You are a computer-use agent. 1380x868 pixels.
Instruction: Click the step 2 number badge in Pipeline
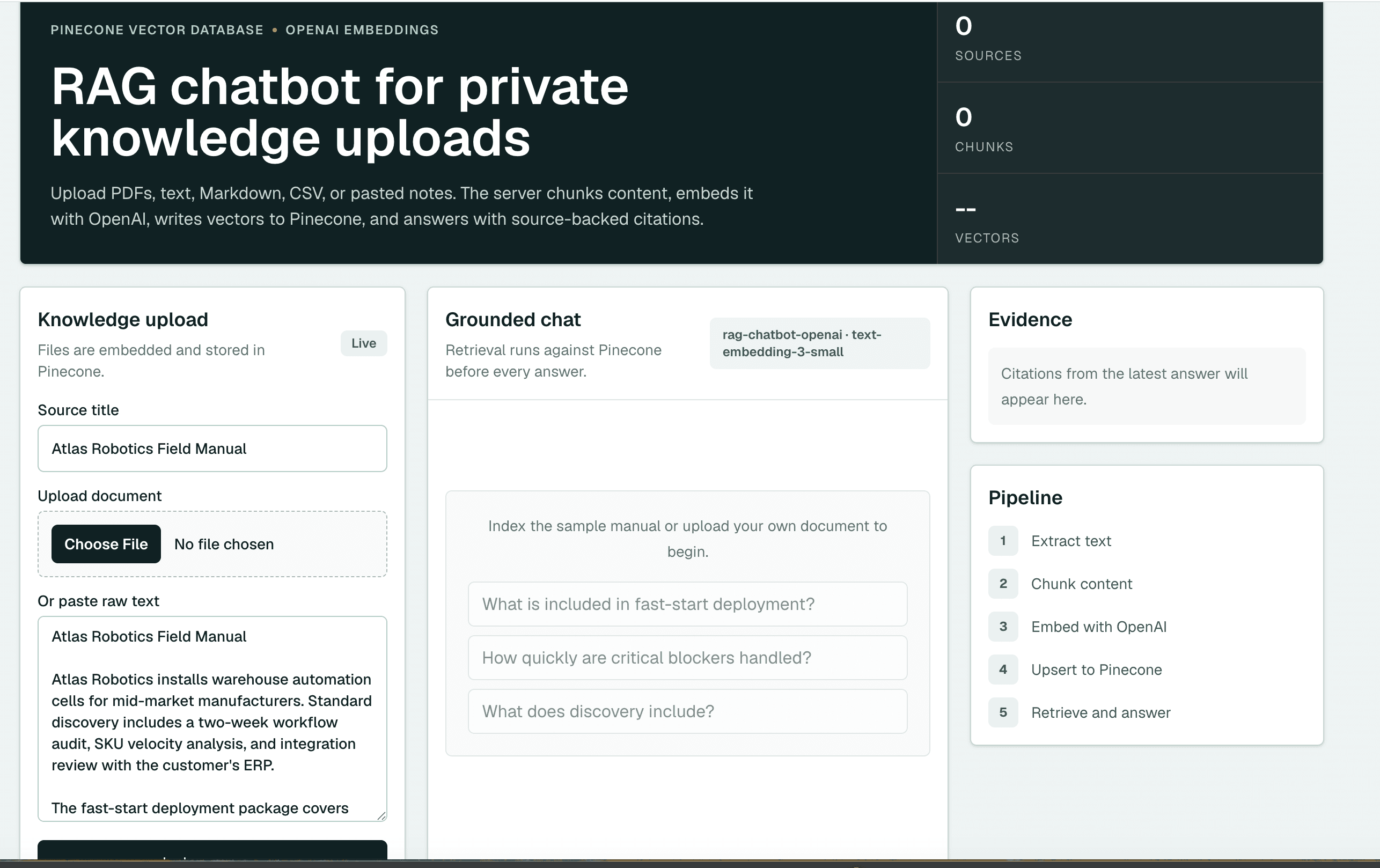1003,584
